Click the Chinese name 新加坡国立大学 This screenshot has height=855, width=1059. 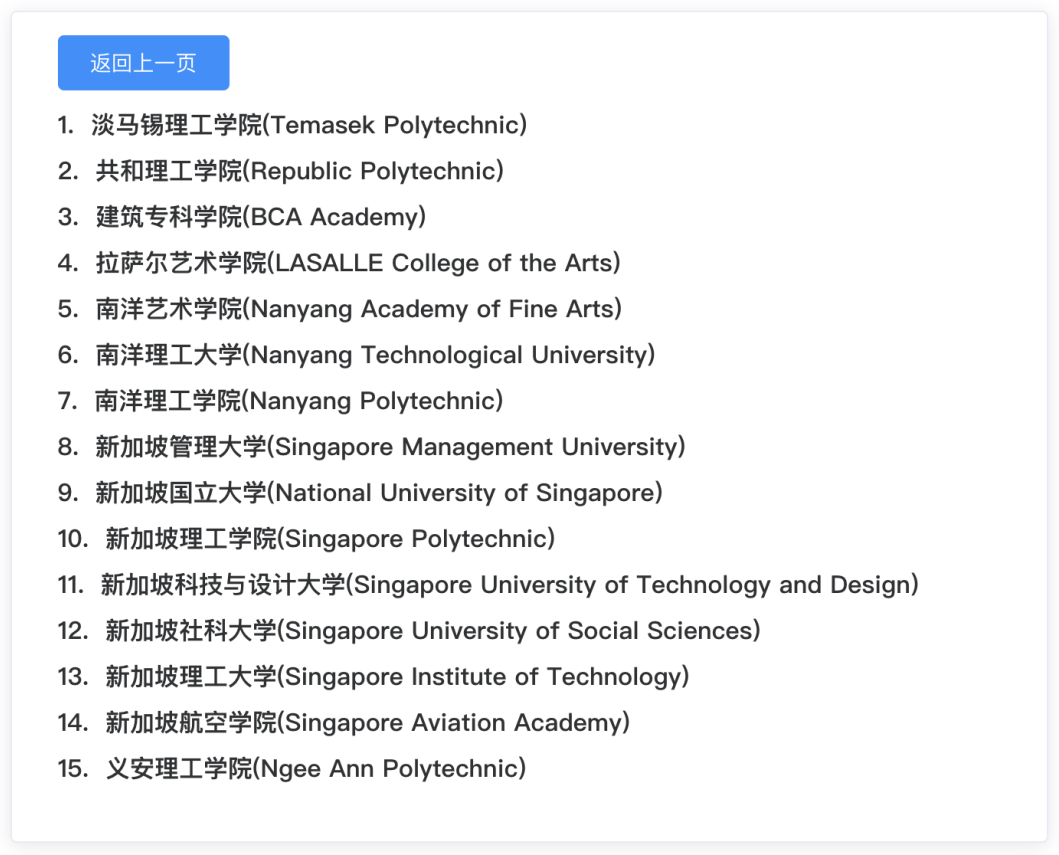180,492
